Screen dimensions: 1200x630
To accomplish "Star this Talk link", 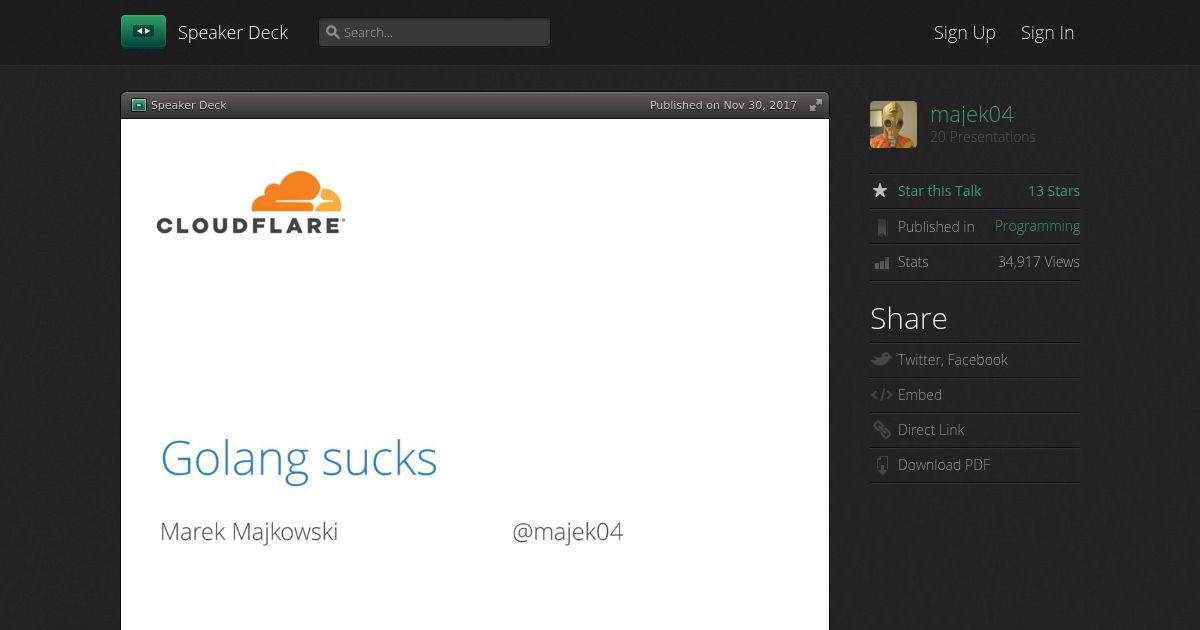I will pos(939,191).
